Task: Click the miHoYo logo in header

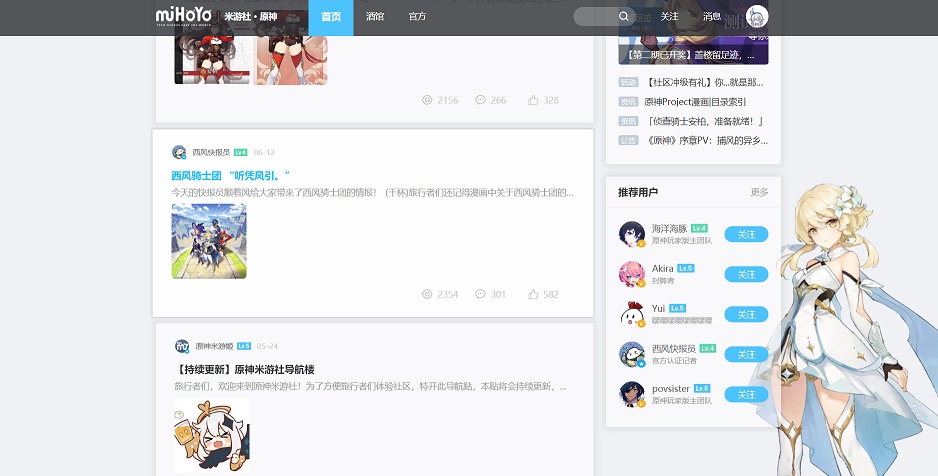Action: point(183,16)
